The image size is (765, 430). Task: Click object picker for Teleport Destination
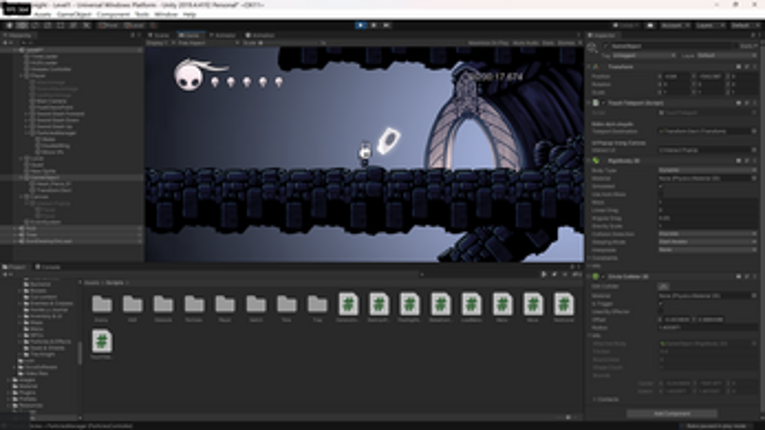754,131
